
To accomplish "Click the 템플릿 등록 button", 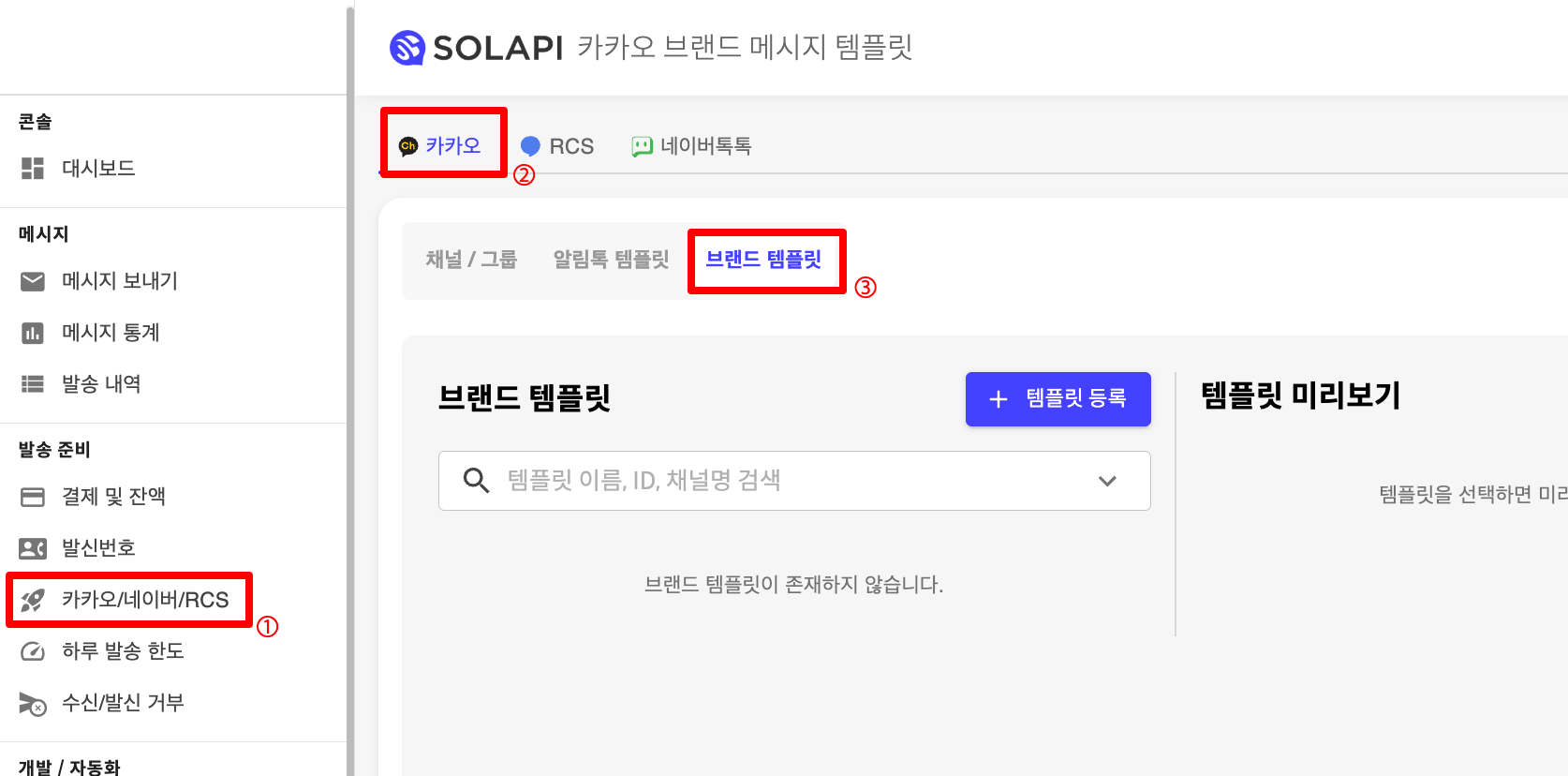I will [x=1058, y=399].
